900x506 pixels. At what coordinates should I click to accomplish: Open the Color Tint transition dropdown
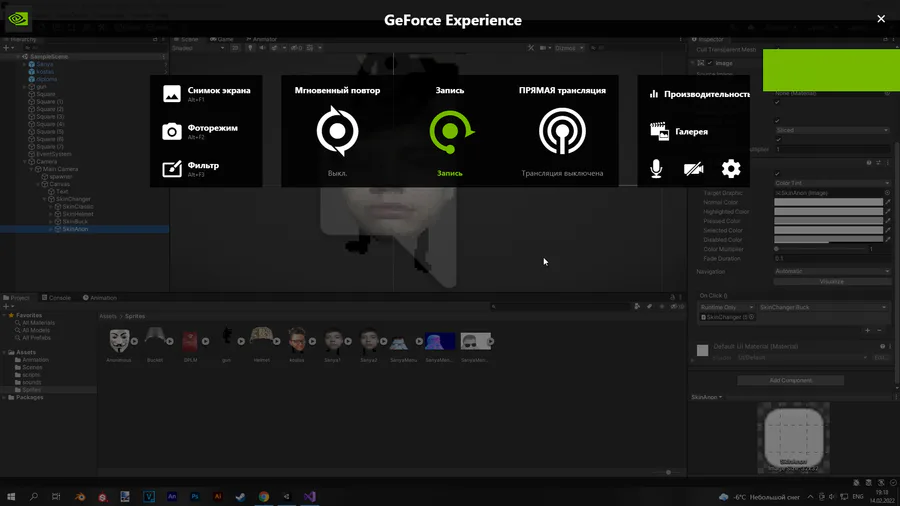click(832, 183)
